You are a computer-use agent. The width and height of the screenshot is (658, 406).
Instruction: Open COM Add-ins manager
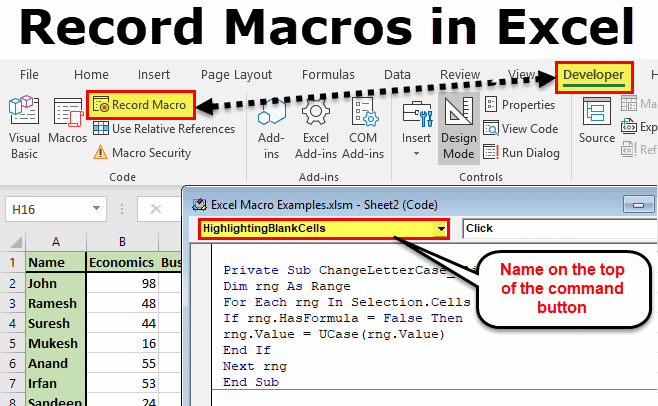pos(363,128)
